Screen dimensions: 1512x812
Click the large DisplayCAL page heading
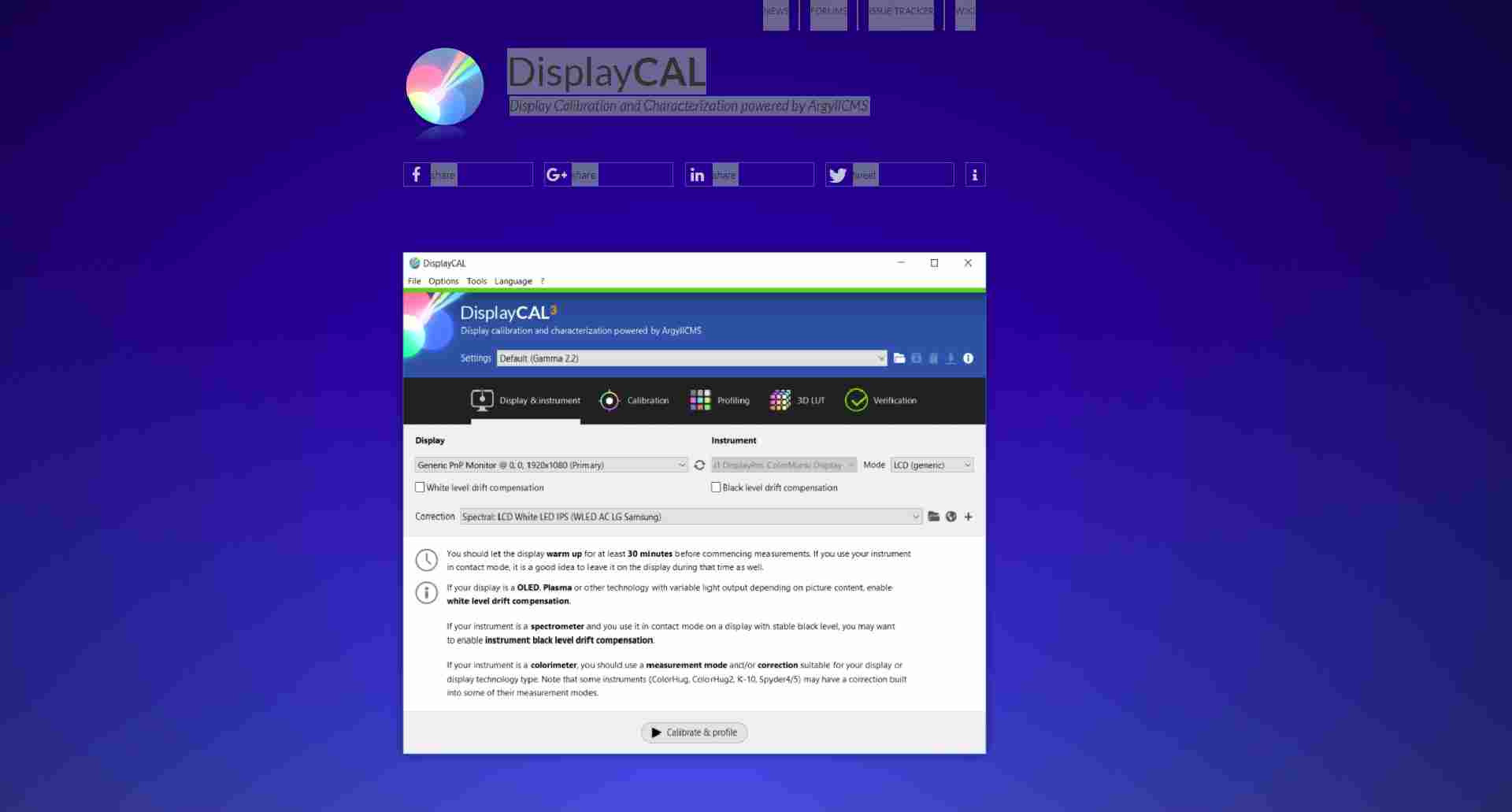click(606, 72)
